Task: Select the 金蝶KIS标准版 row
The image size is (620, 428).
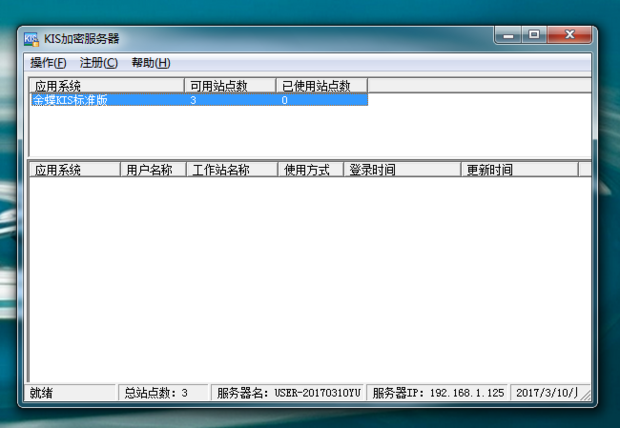Action: coord(199,100)
